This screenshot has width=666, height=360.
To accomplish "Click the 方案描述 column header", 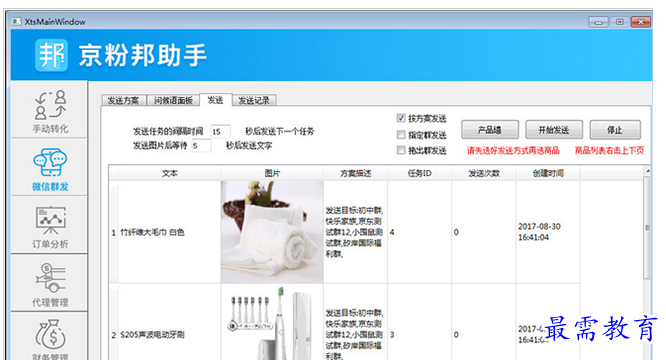I will pyautogui.click(x=356, y=173).
